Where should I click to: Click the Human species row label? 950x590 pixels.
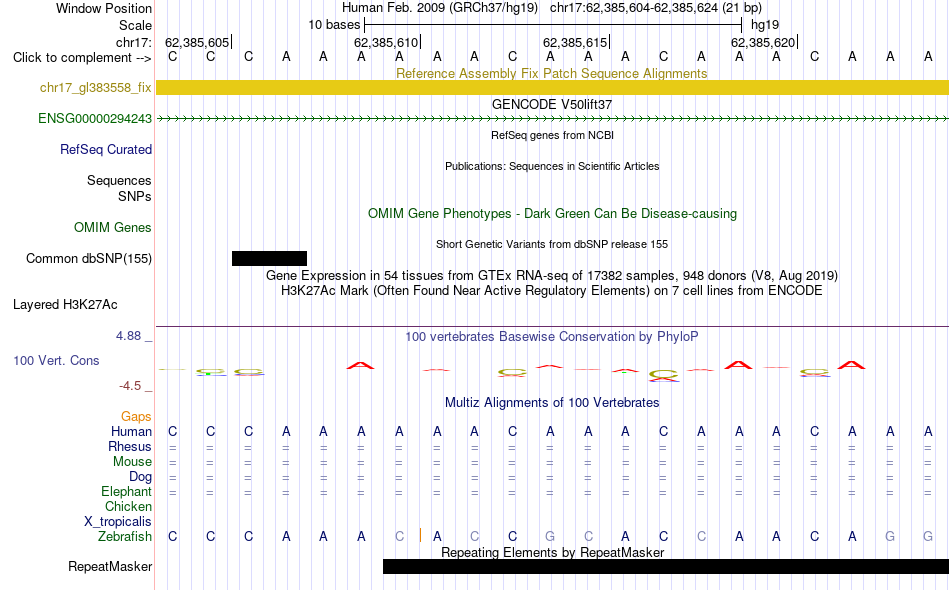click(x=131, y=431)
